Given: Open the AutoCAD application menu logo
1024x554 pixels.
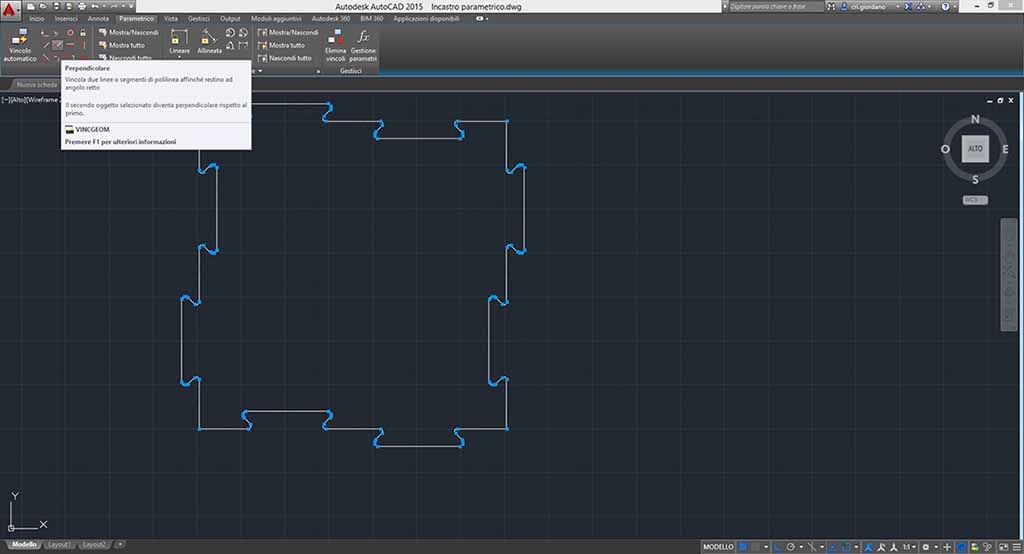Looking at the screenshot, I should click(8, 10).
